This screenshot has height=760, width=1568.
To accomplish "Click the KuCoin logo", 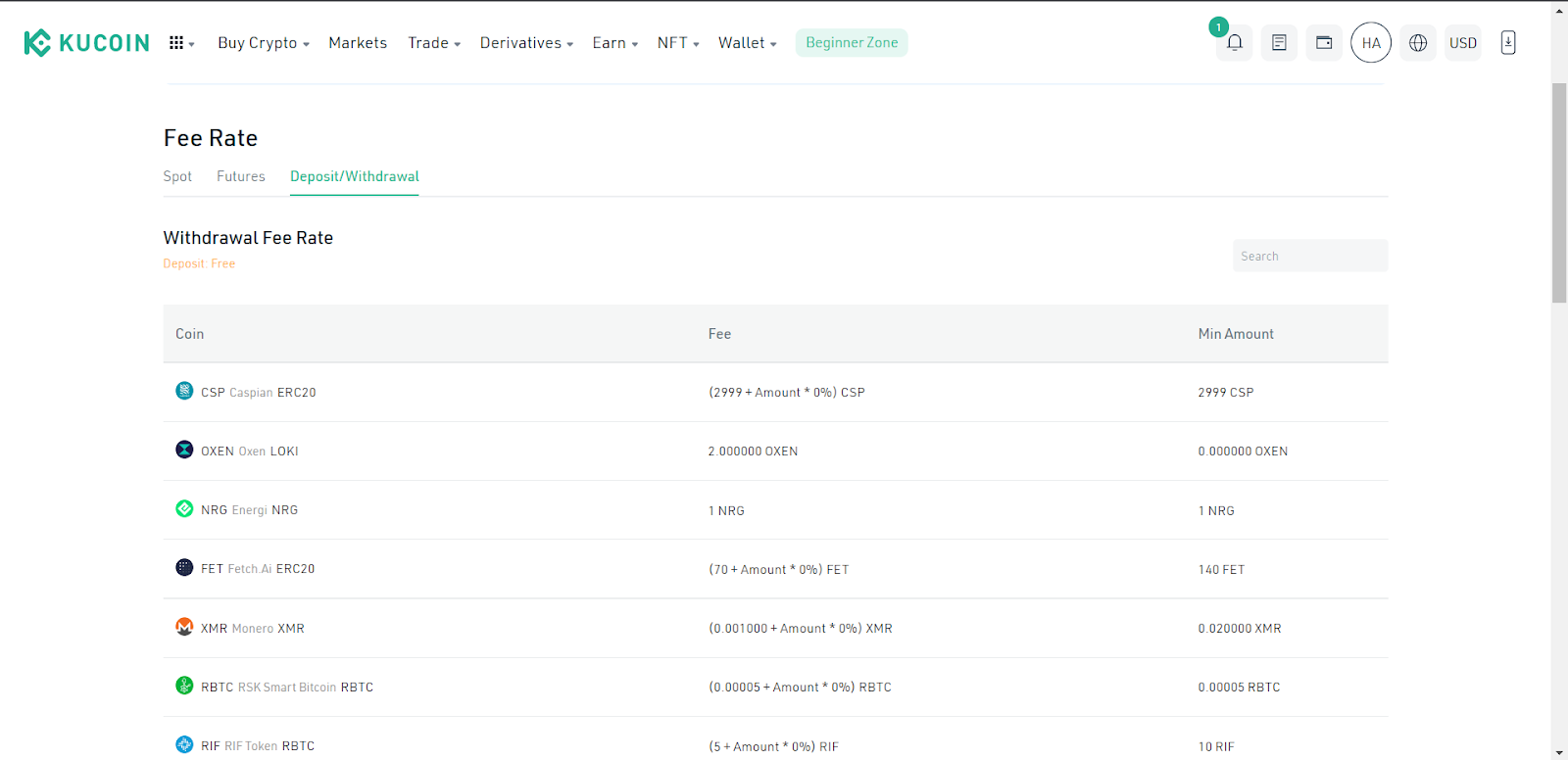I will [x=86, y=43].
